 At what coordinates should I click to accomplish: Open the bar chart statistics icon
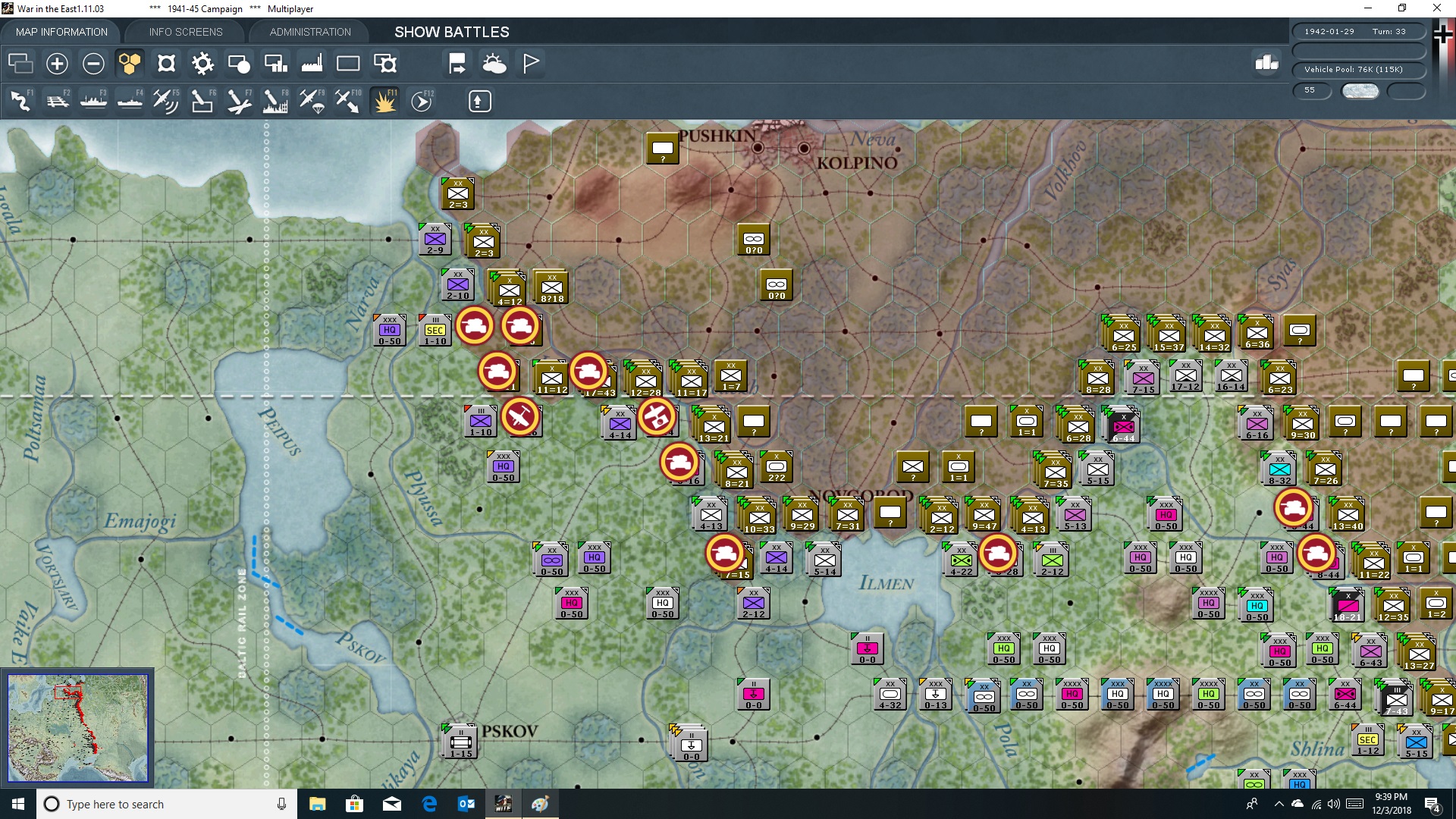point(1266,63)
